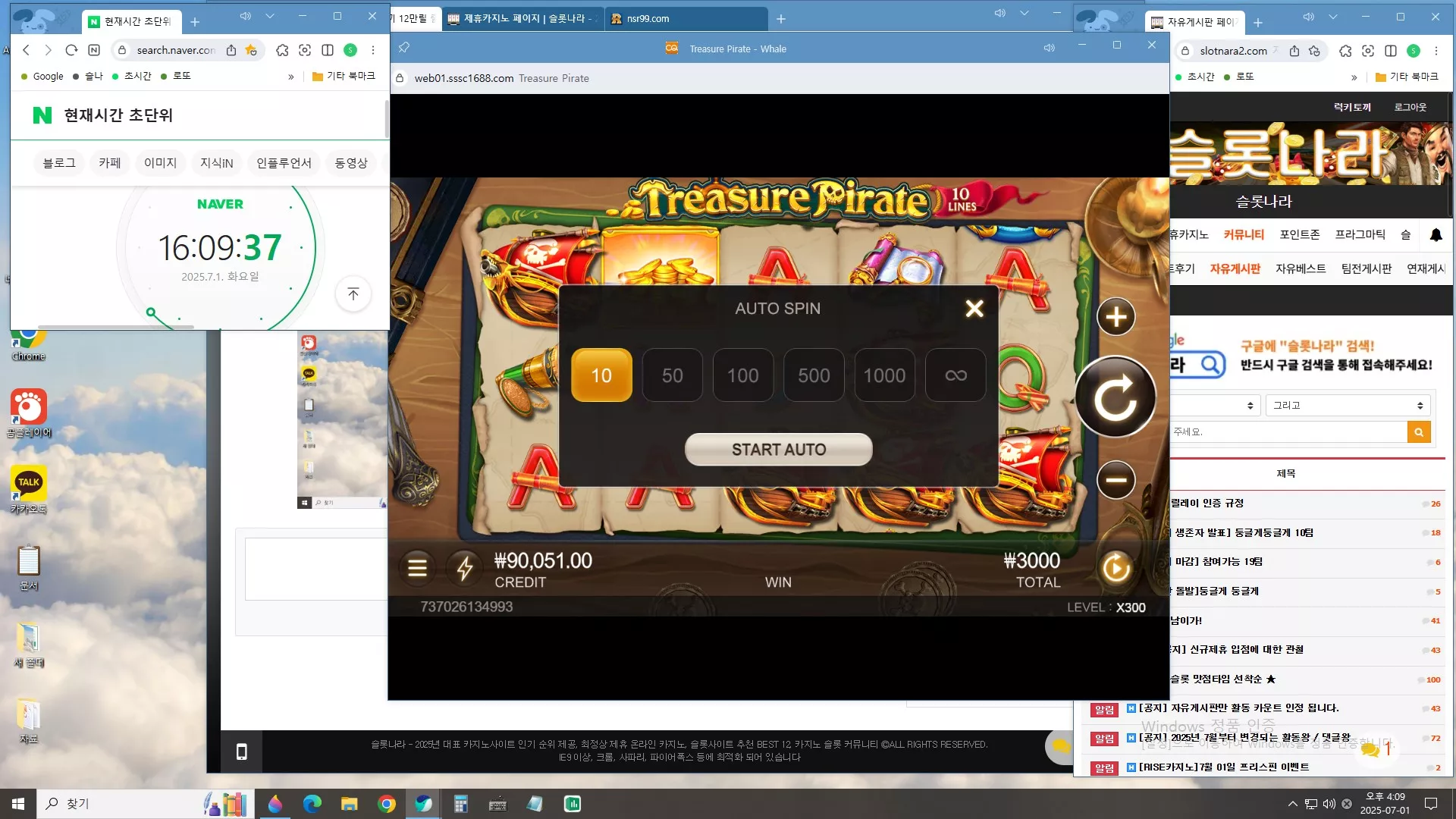Viewport: 1456px width, 819px height.
Task: Open KakaoTalk desktop shortcut
Action: (x=29, y=490)
